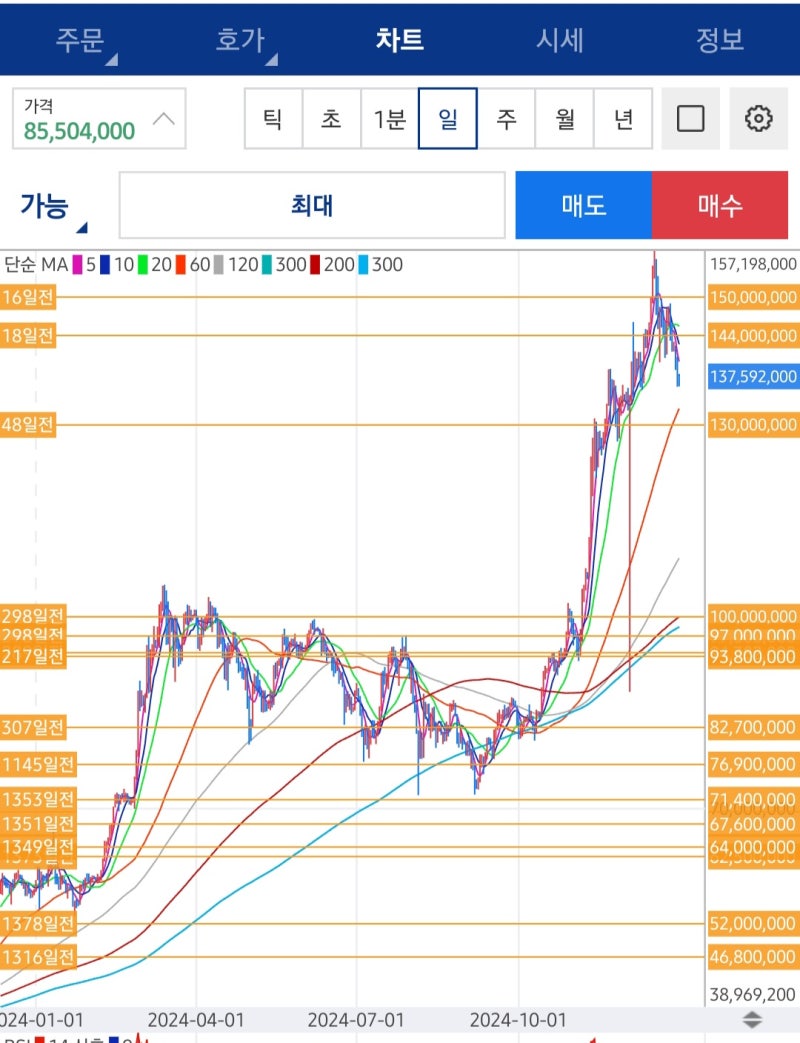Click the 2024-07-01 date axis label
Screen dimensions: 800x1043
click(x=356, y=1020)
